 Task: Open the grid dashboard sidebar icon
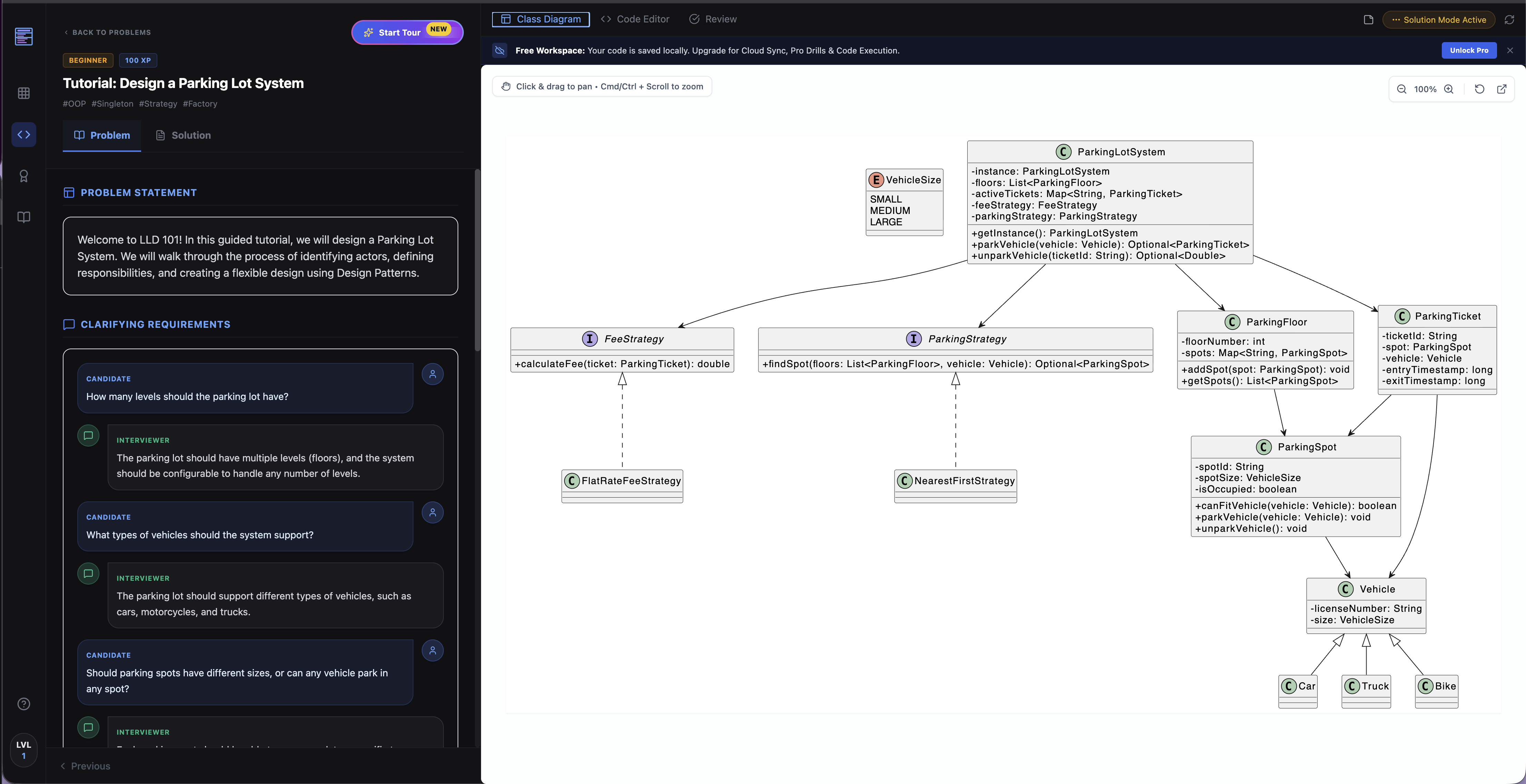tap(24, 93)
